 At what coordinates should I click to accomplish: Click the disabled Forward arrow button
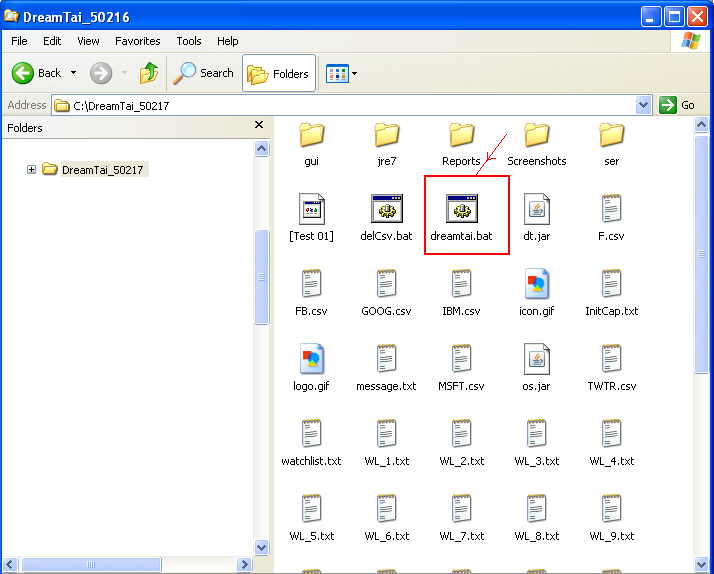click(x=101, y=73)
